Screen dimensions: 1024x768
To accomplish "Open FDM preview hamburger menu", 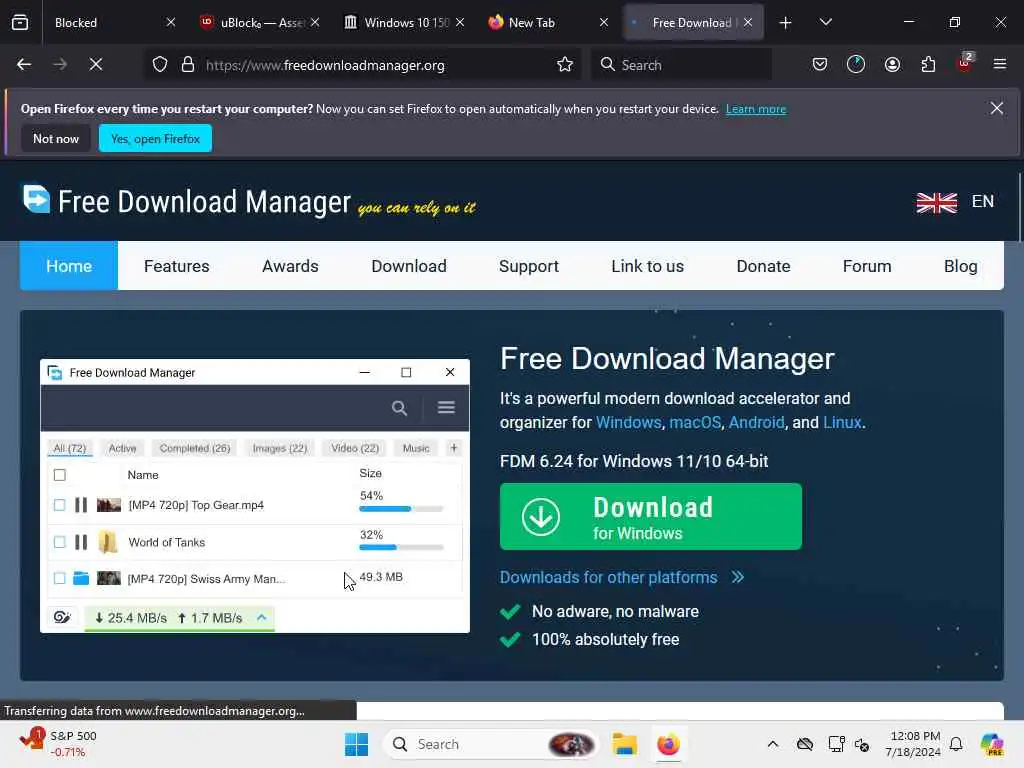I will 446,408.
